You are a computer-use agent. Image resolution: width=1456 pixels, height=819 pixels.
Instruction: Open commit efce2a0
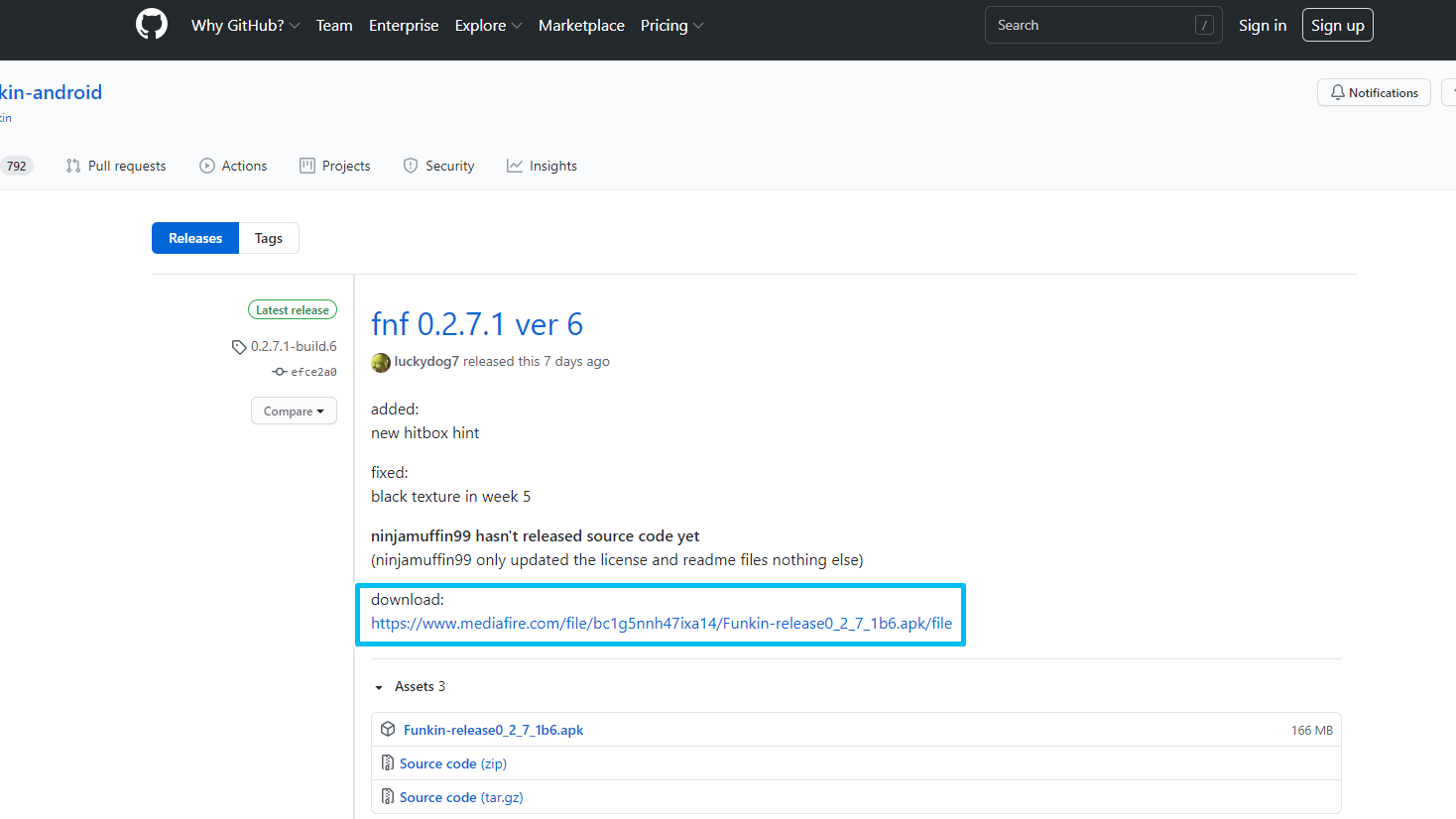coord(313,372)
